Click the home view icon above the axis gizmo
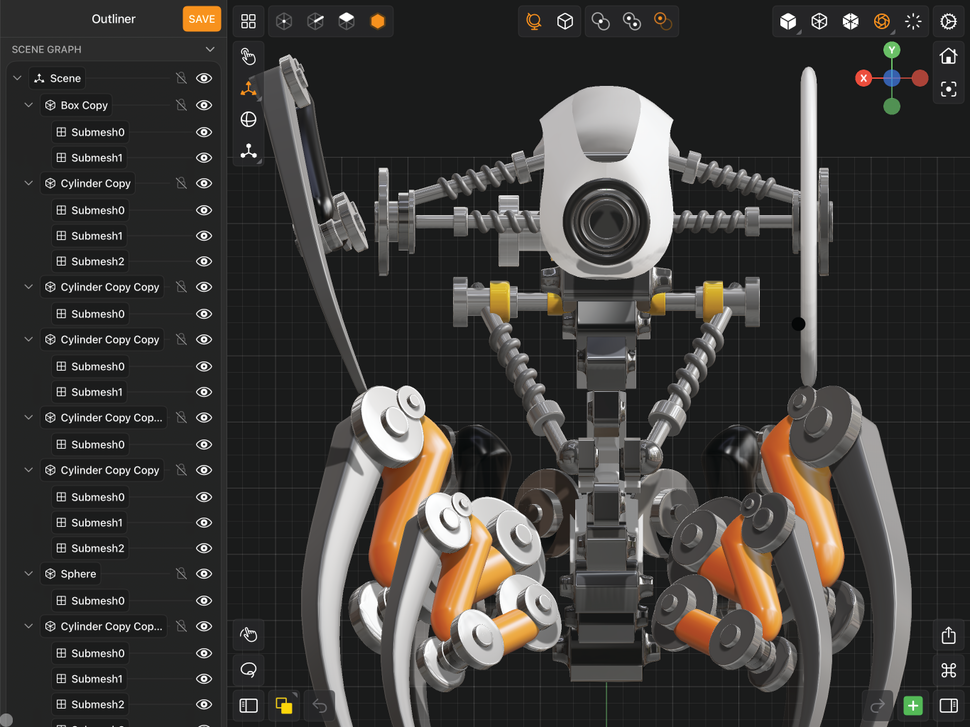The height and width of the screenshot is (727, 970). click(948, 56)
